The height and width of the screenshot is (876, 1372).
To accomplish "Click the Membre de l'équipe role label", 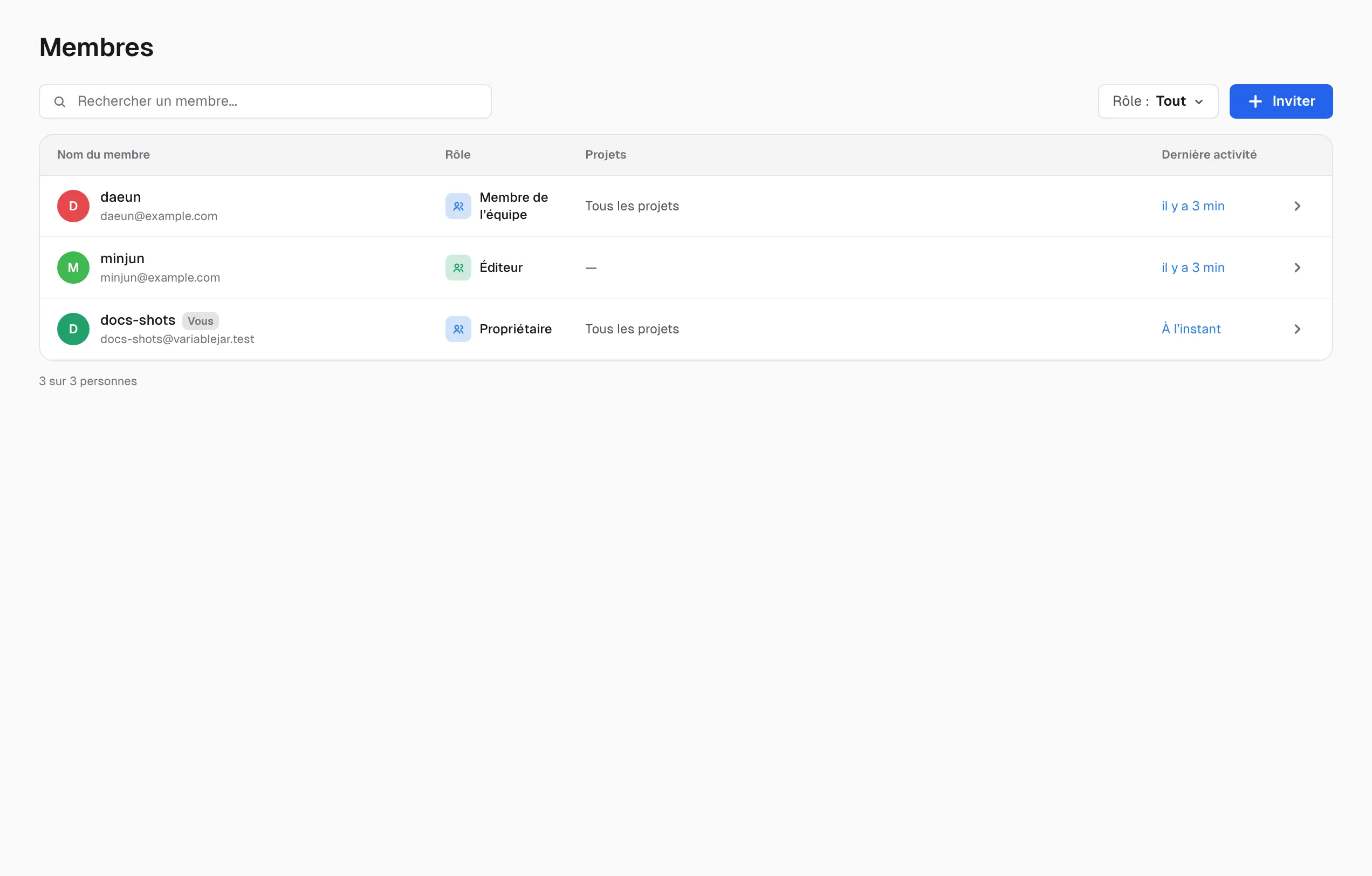I will tap(513, 206).
